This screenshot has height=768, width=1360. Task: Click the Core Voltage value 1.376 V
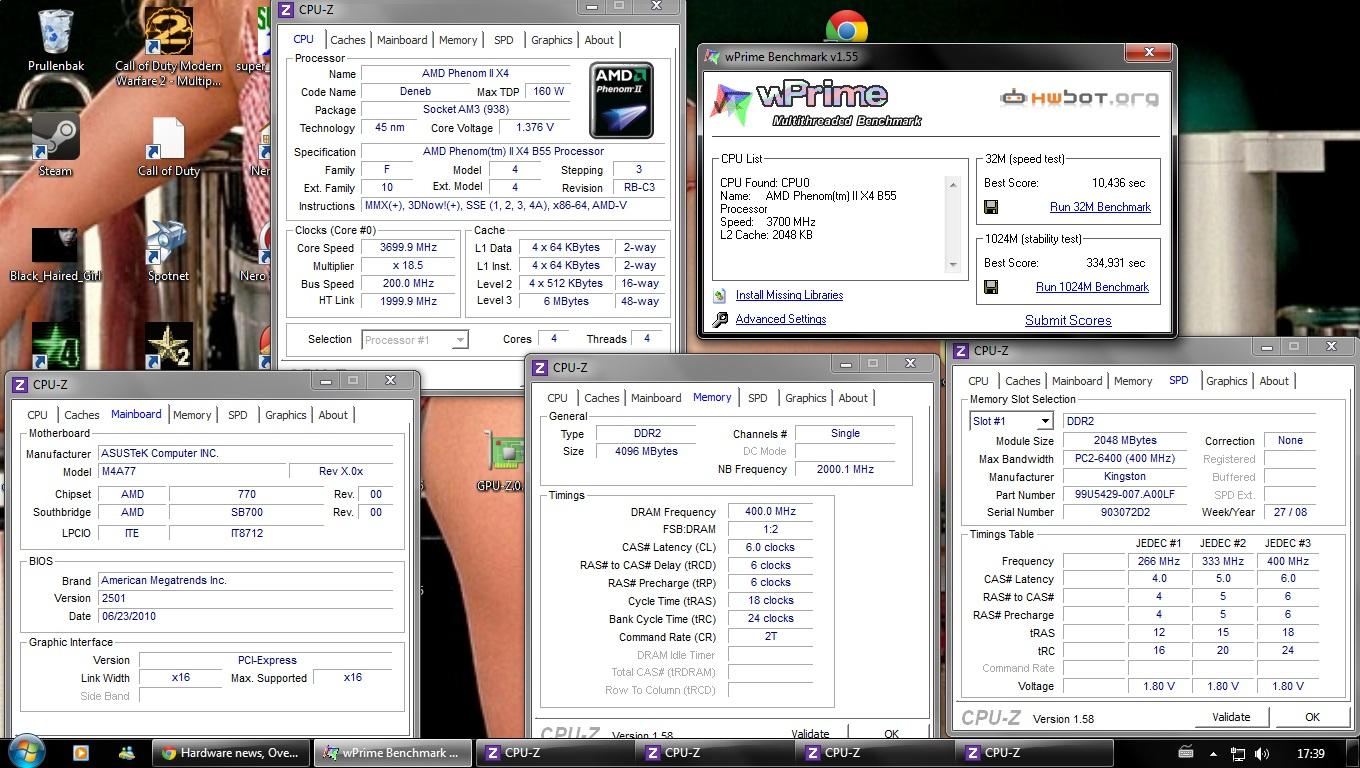(534, 128)
